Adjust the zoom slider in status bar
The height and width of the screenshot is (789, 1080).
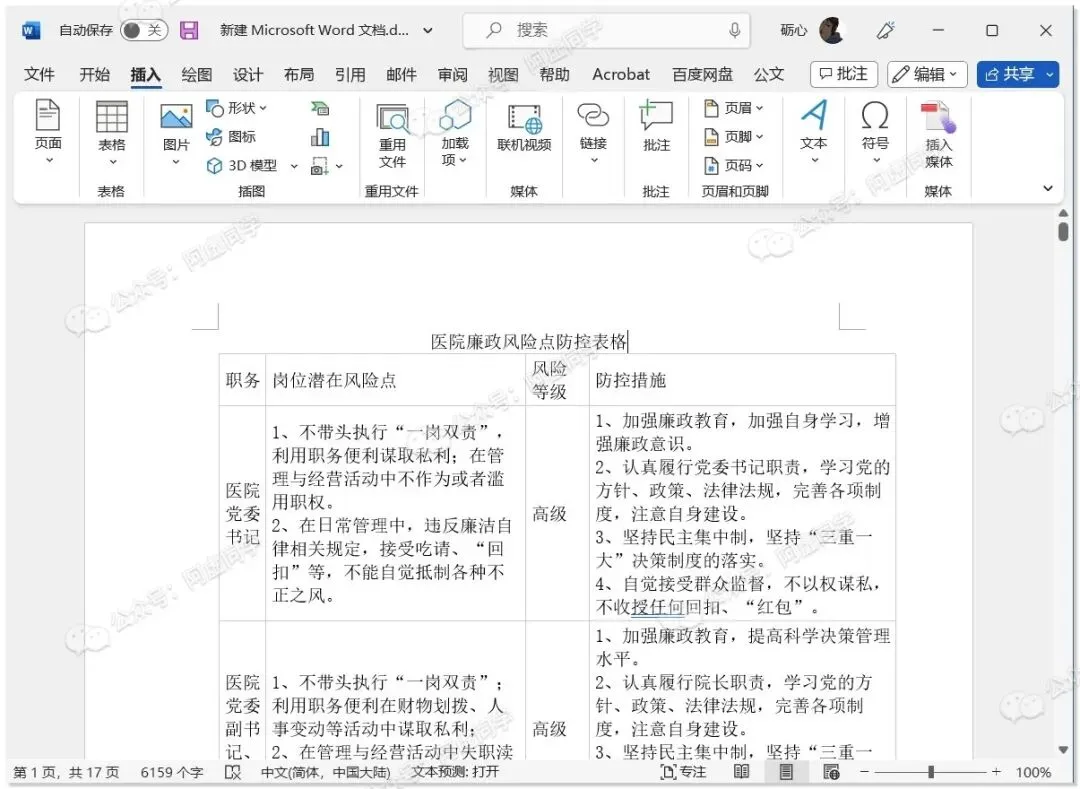pyautogui.click(x=931, y=772)
